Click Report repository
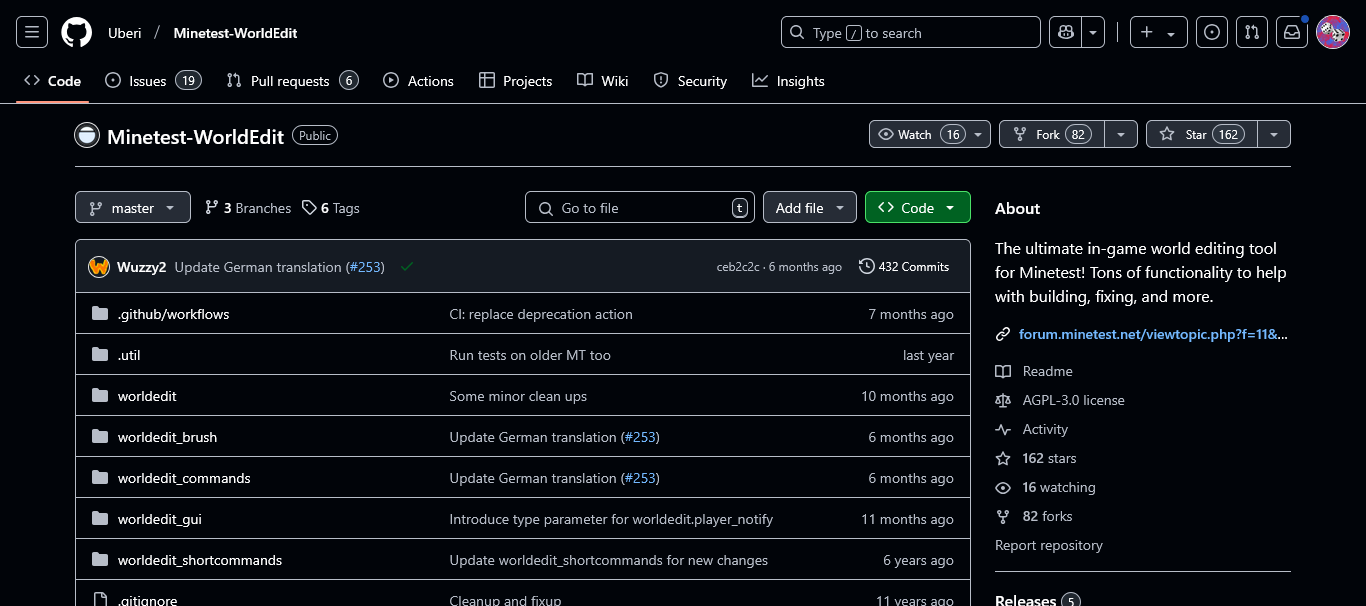This screenshot has width=1366, height=606. click(x=1049, y=545)
